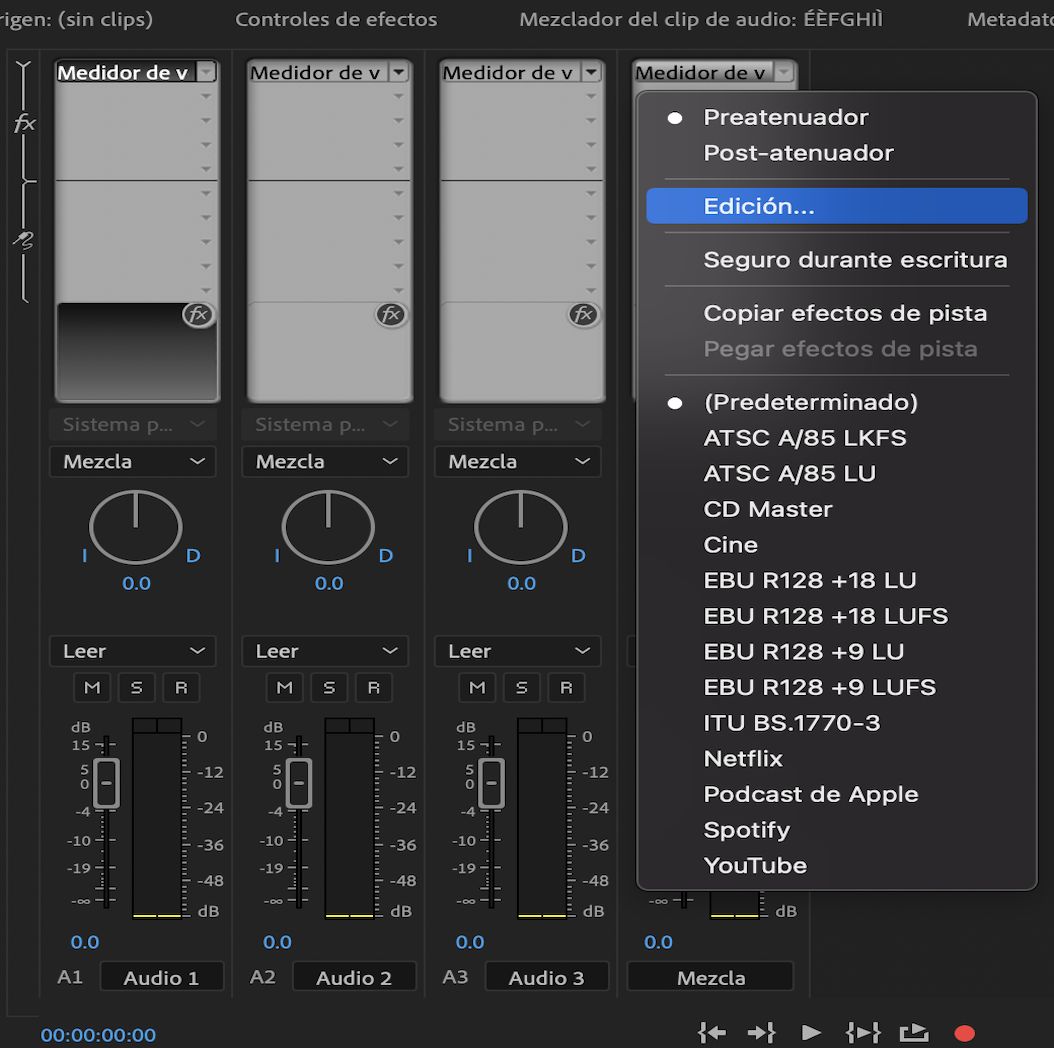Screen dimensions: 1054x1048
Task: Click the fx badge on Audio 1 effects slot
Action: (198, 314)
